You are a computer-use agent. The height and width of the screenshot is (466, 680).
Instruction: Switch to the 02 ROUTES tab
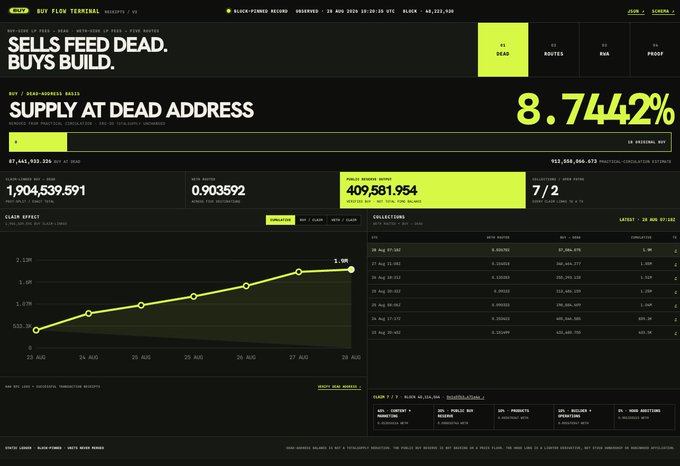(x=554, y=50)
